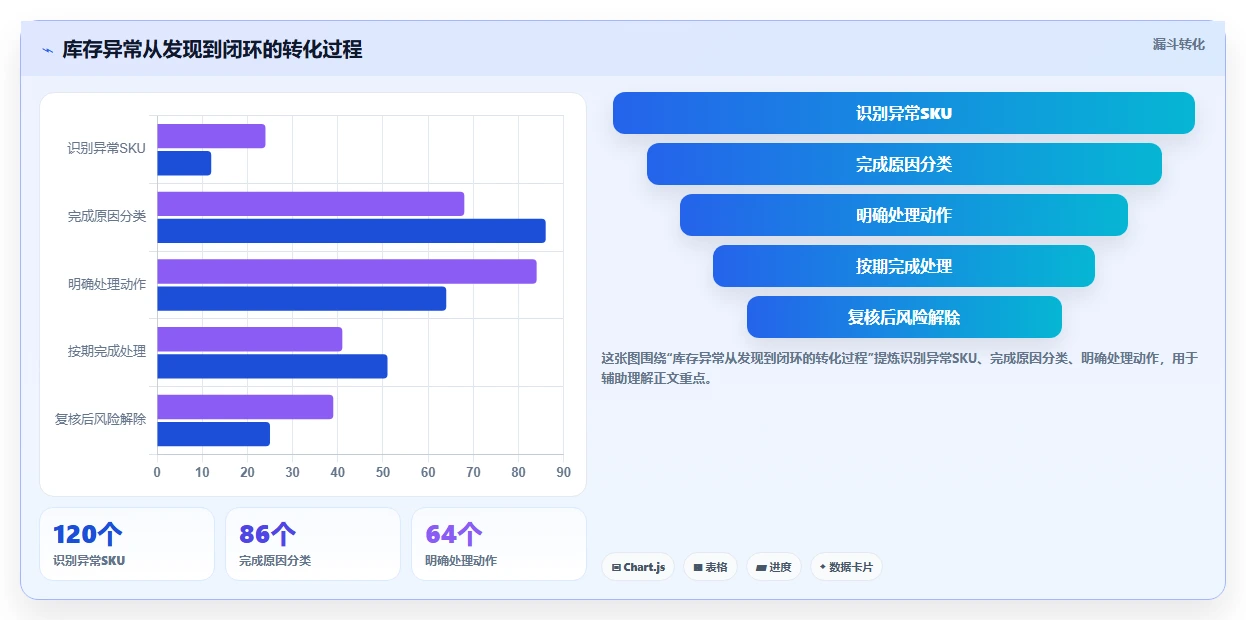Click the x-axis value 90
1246x620 pixels.
coord(563,472)
